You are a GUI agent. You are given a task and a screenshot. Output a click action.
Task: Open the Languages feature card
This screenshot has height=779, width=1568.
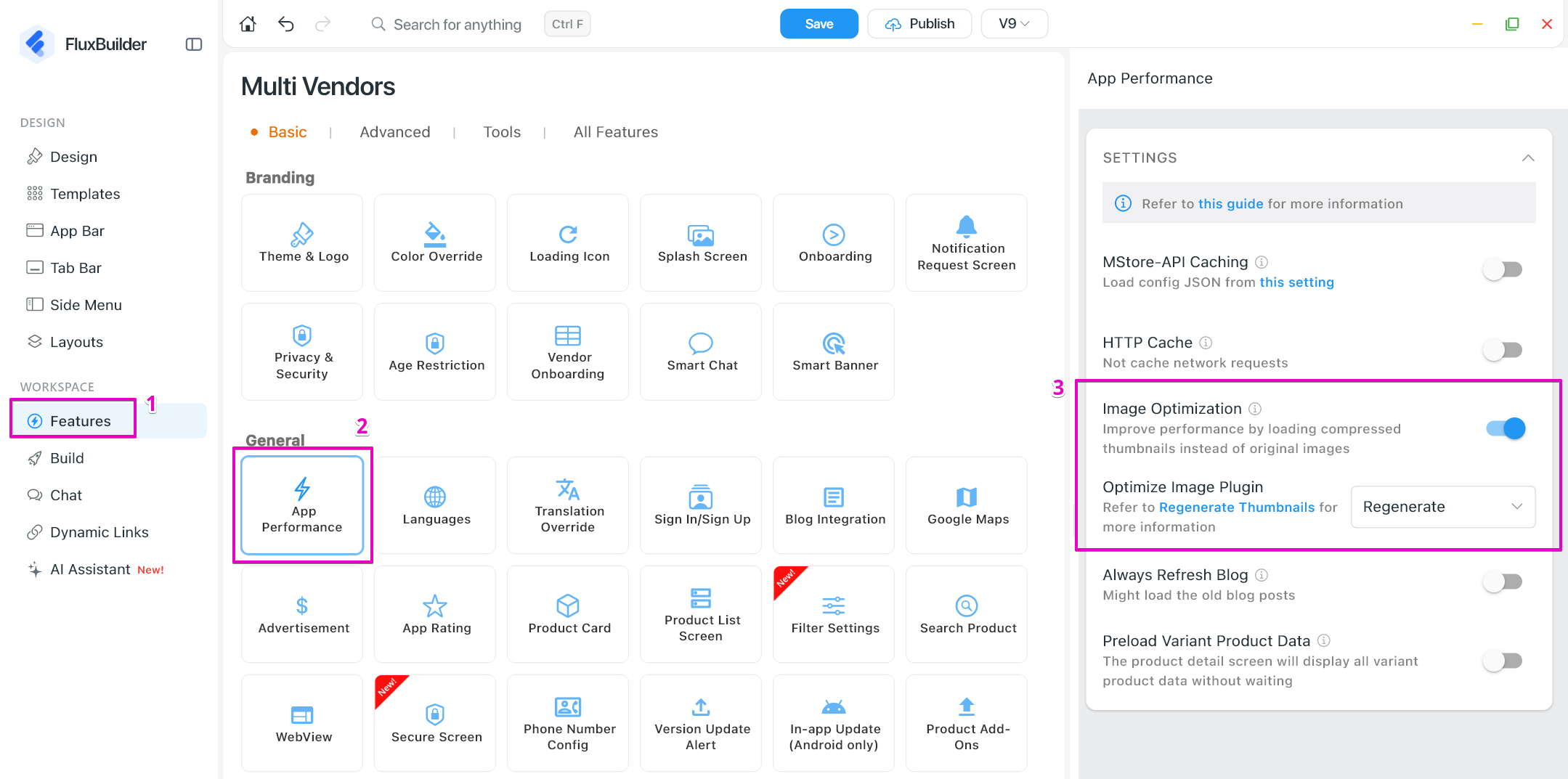(435, 505)
